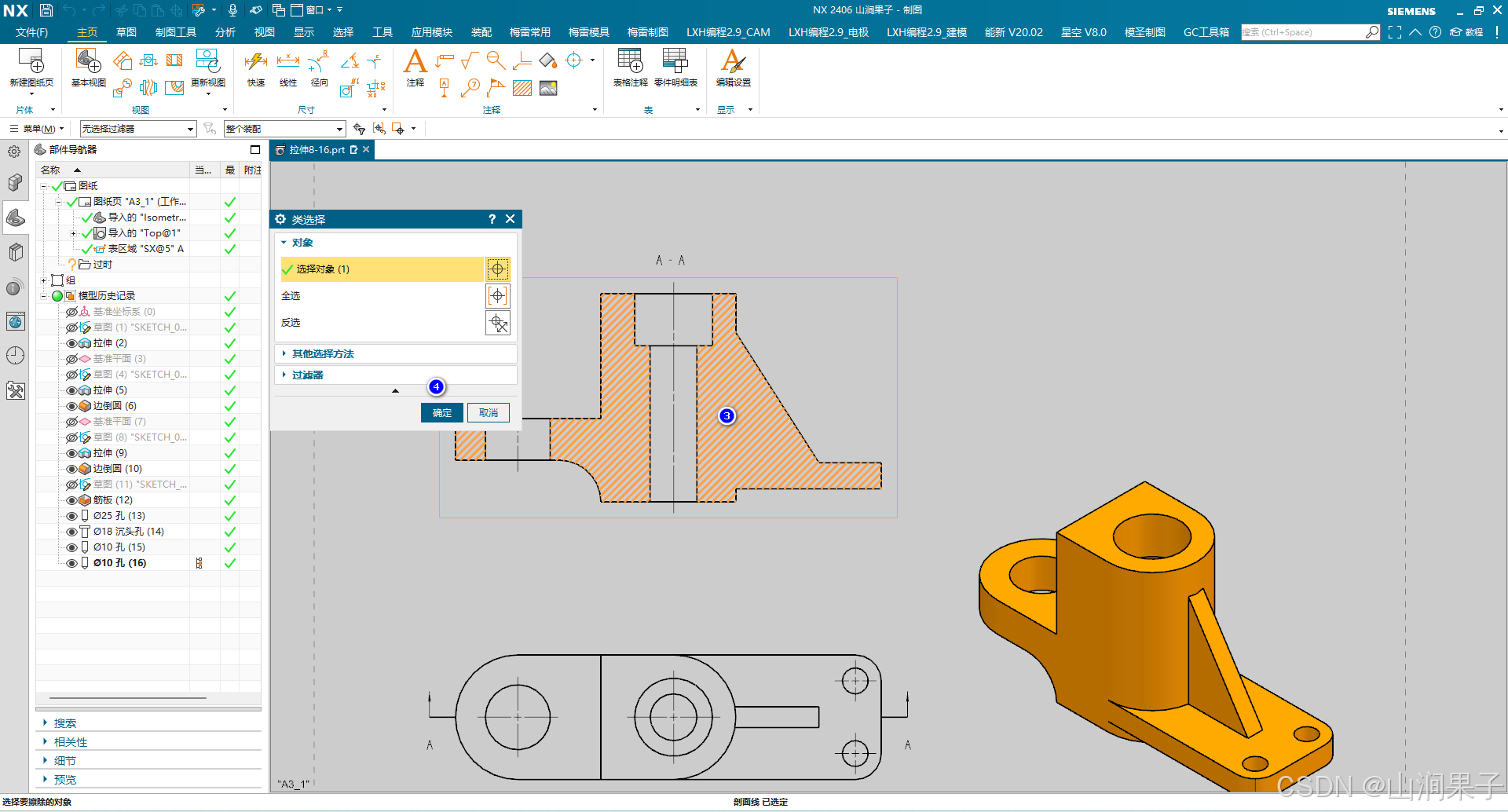
Task: Open the 无选择过滤器 selection filter dropdown
Action: click(137, 129)
